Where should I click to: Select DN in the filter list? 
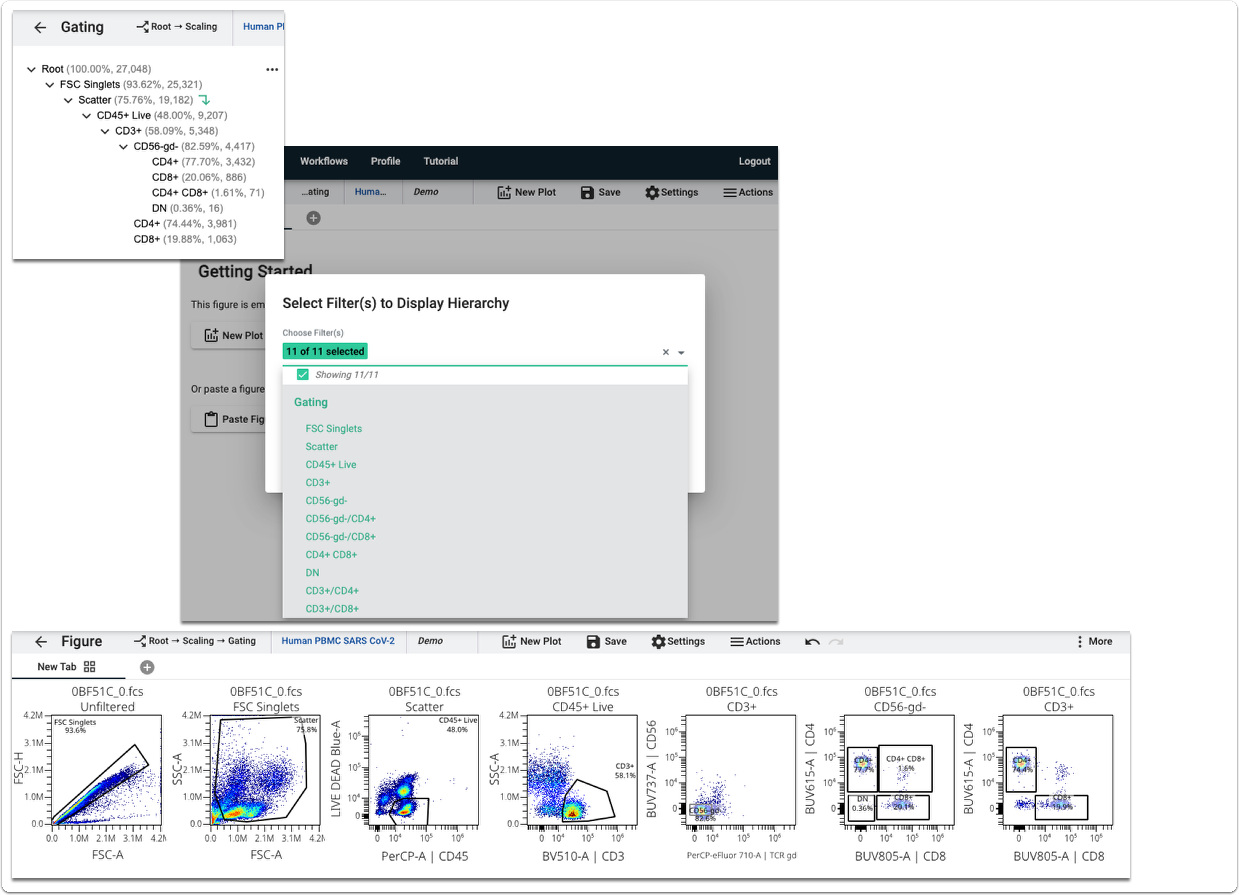[x=313, y=573]
